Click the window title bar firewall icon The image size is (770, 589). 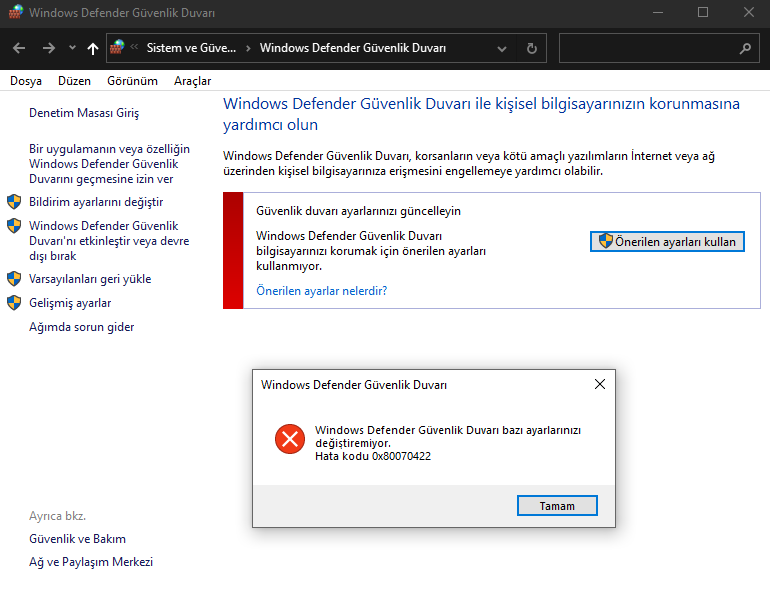15,12
